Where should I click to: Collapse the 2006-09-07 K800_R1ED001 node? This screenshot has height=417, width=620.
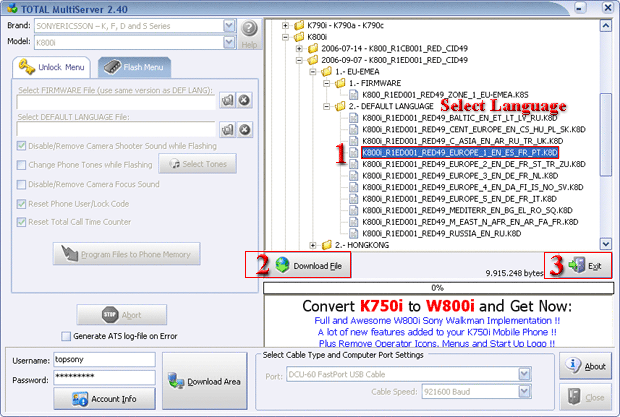tap(299, 60)
